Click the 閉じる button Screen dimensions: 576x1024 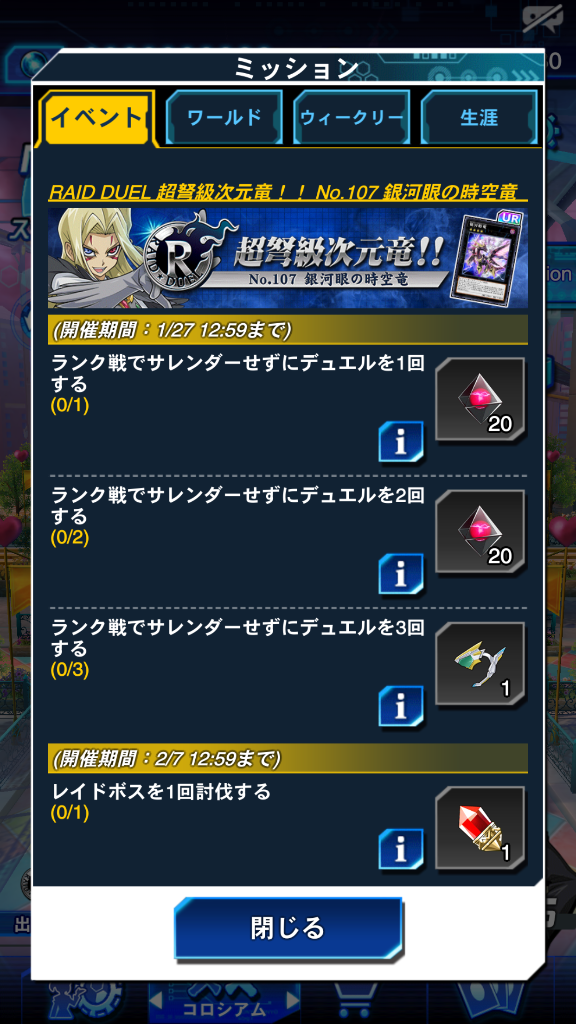(288, 928)
